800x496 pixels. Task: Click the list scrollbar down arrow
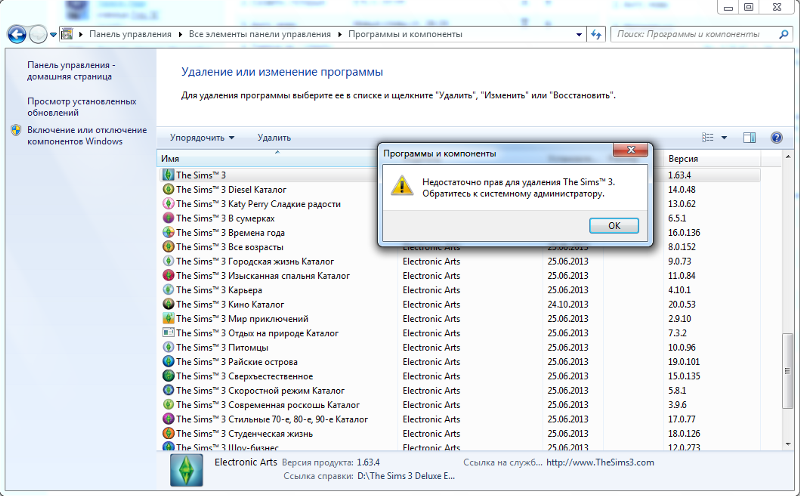(787, 444)
